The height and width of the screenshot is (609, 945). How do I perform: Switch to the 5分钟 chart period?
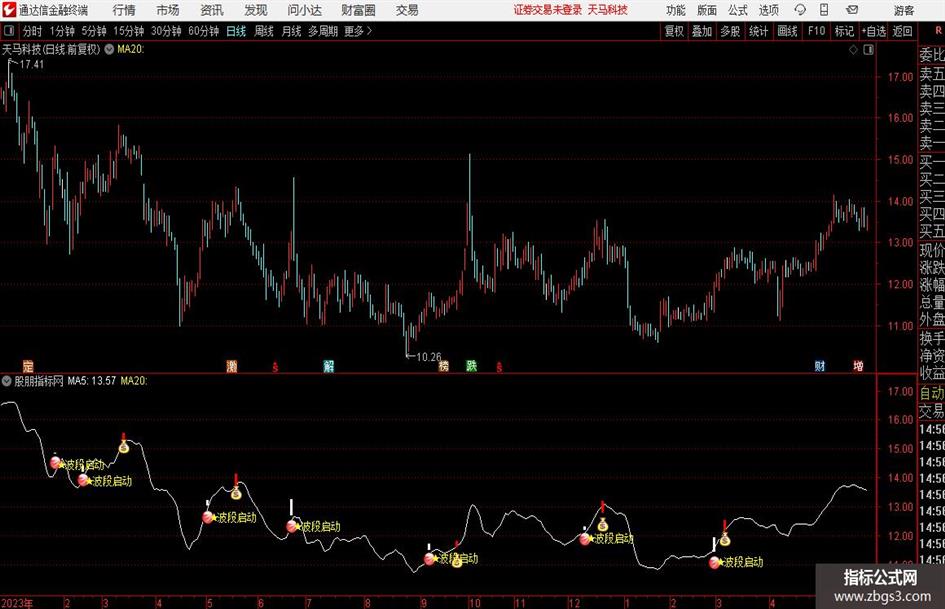94,31
